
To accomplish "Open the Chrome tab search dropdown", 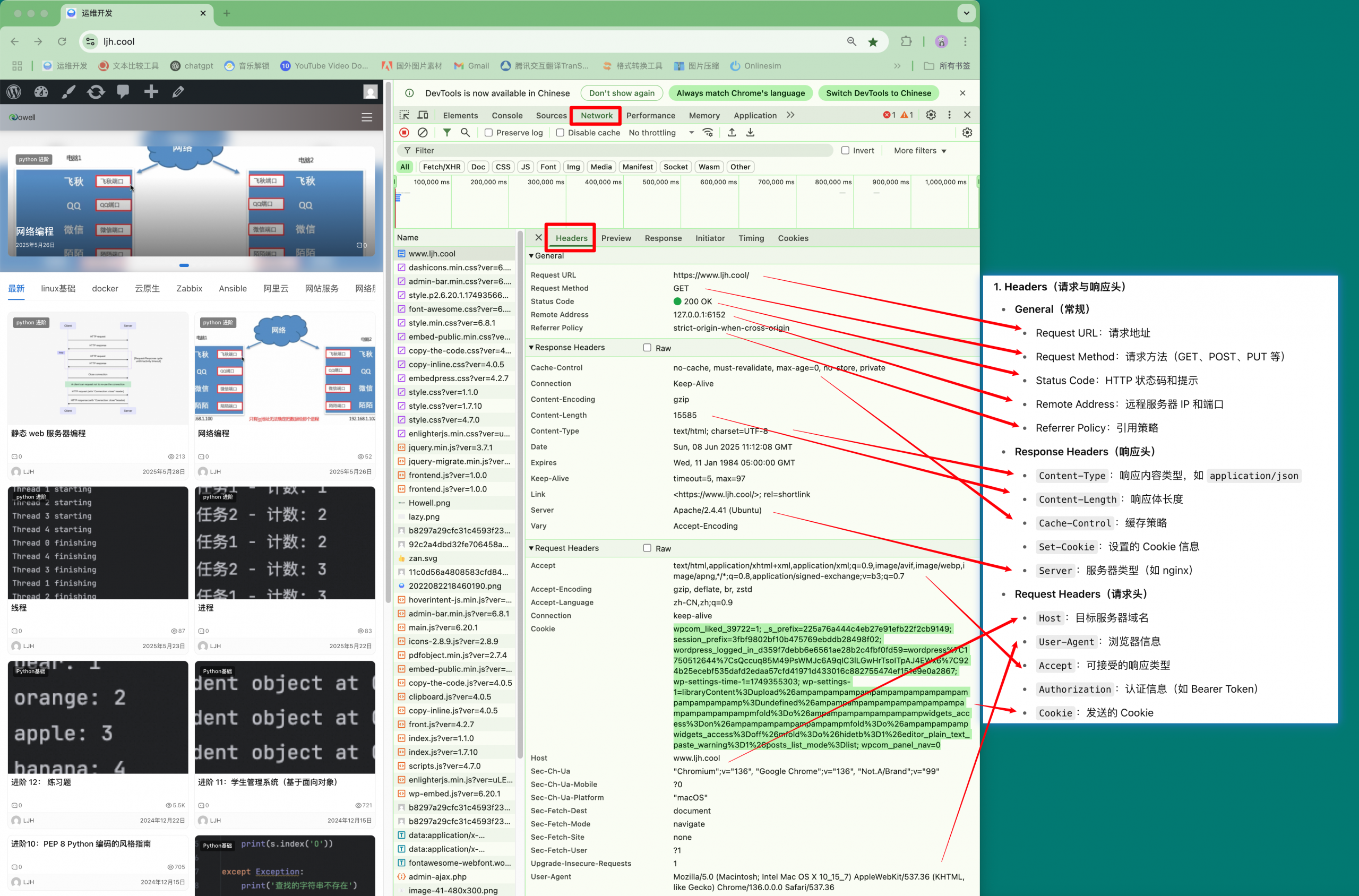I will [x=966, y=13].
